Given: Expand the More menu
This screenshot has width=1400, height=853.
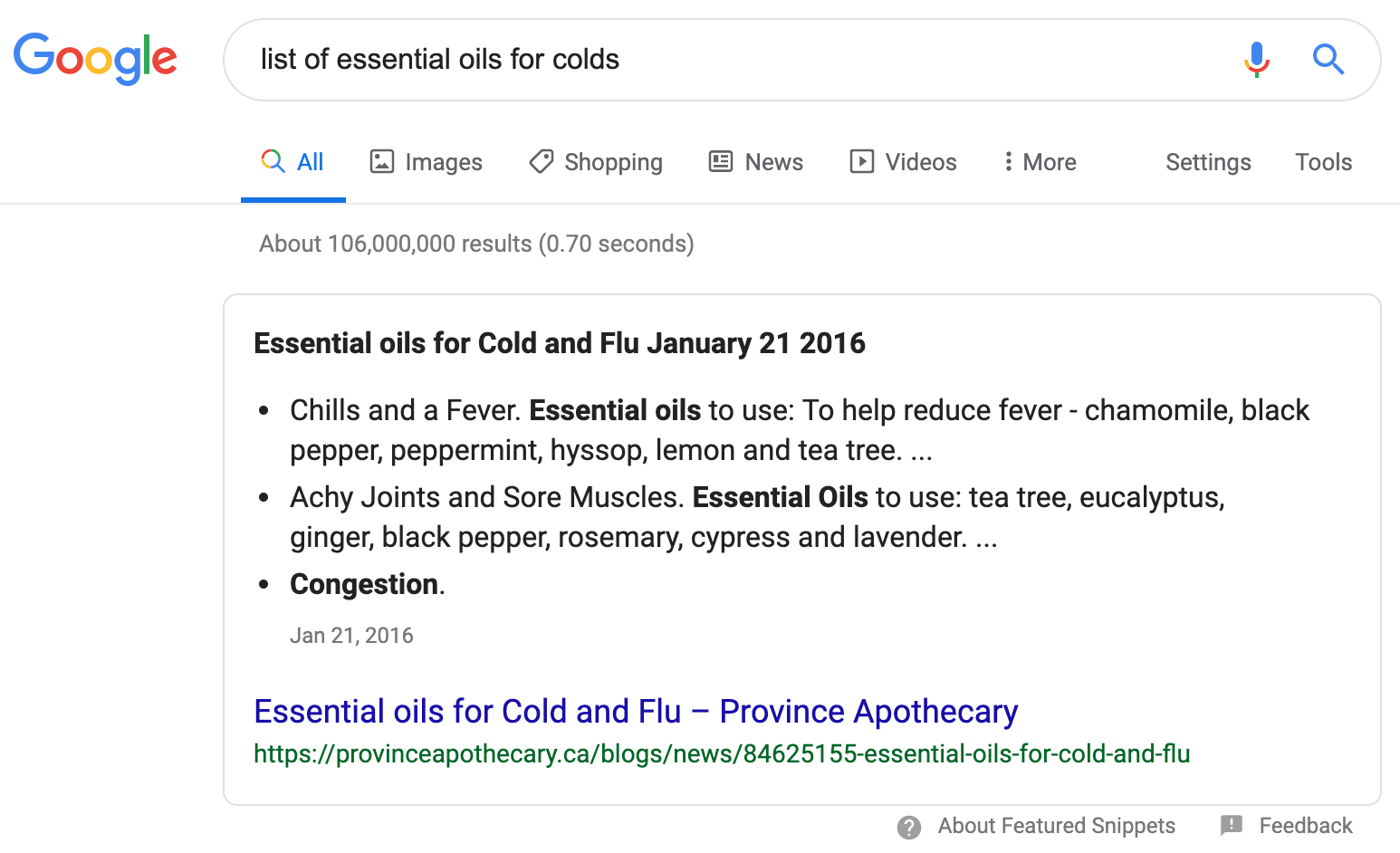Looking at the screenshot, I should click(x=1040, y=162).
